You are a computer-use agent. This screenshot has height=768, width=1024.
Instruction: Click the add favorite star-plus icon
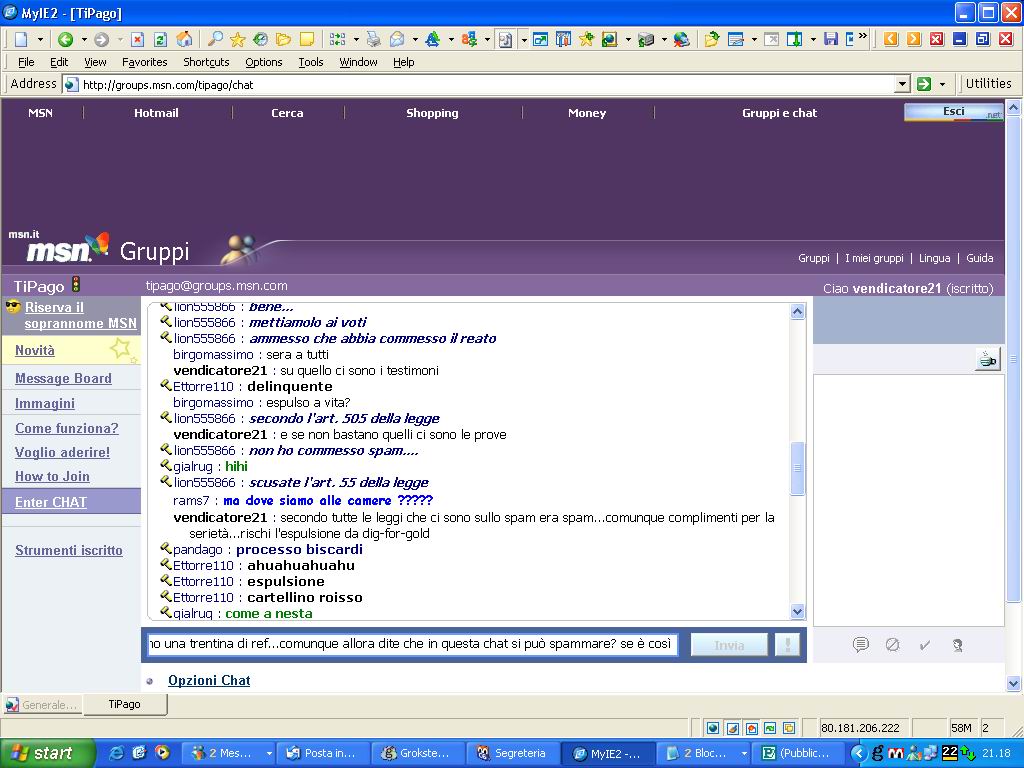[x=586, y=40]
